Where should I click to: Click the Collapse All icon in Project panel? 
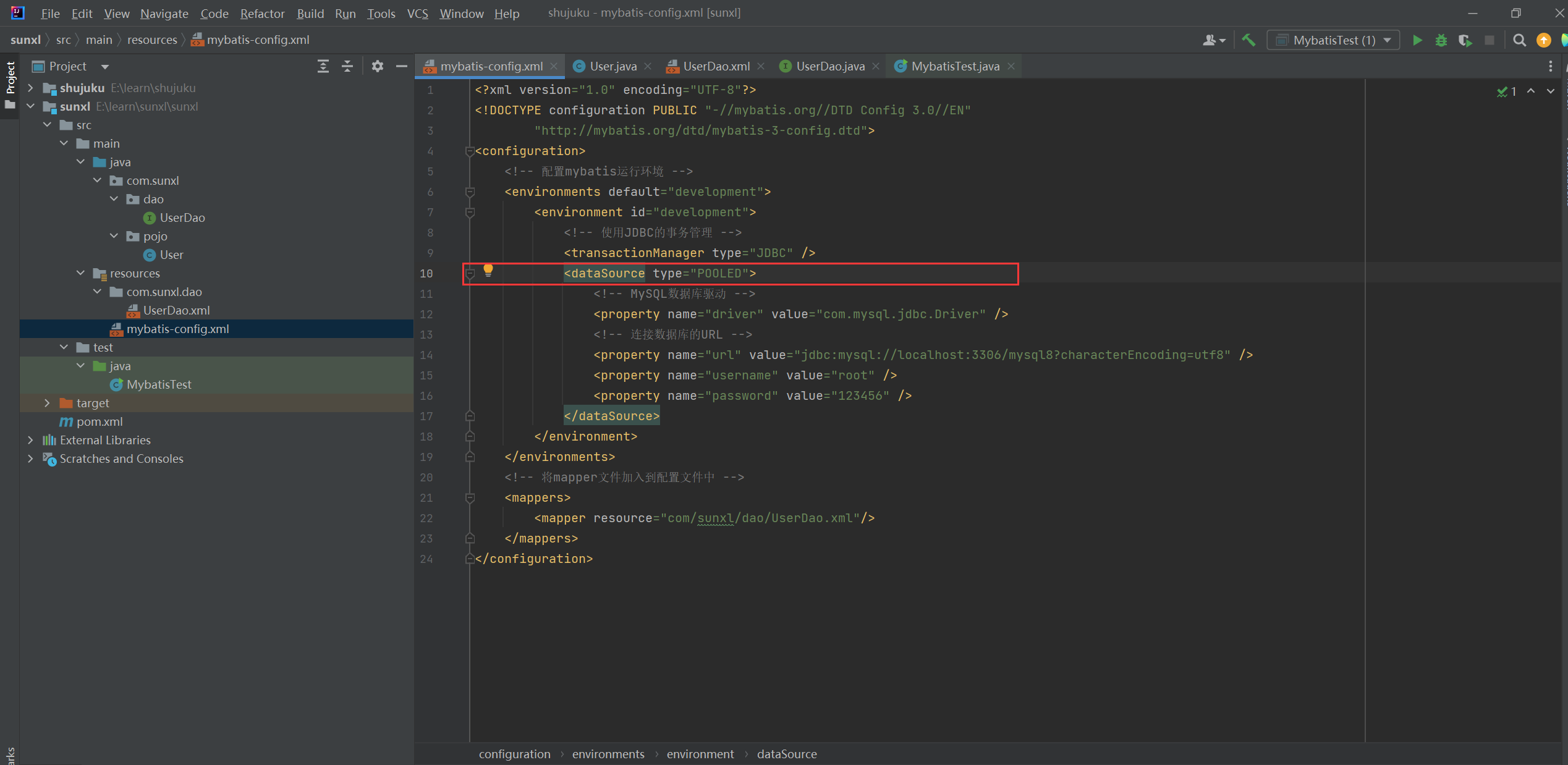[x=347, y=66]
